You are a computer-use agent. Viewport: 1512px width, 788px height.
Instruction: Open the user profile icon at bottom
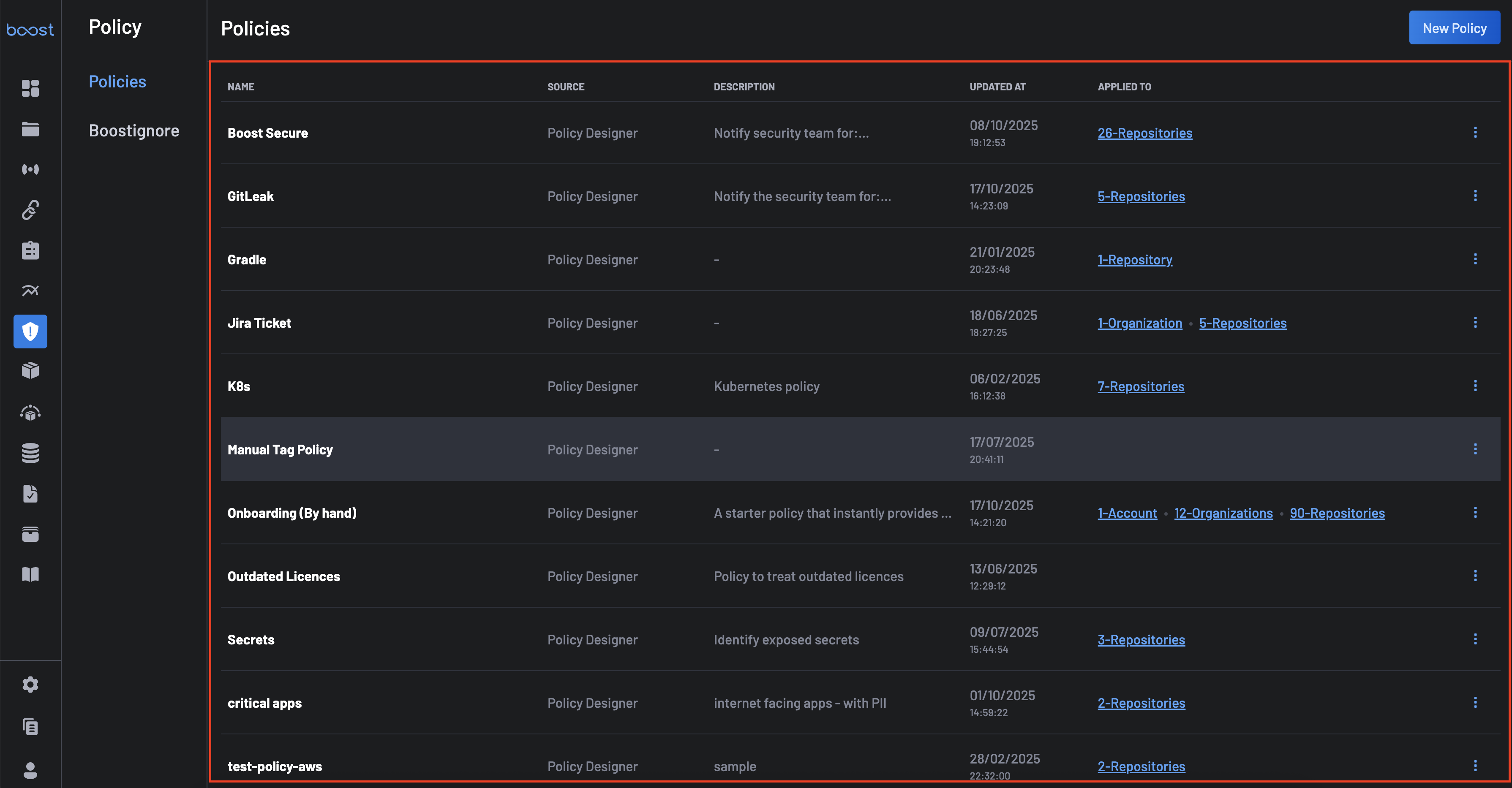pyautogui.click(x=30, y=770)
